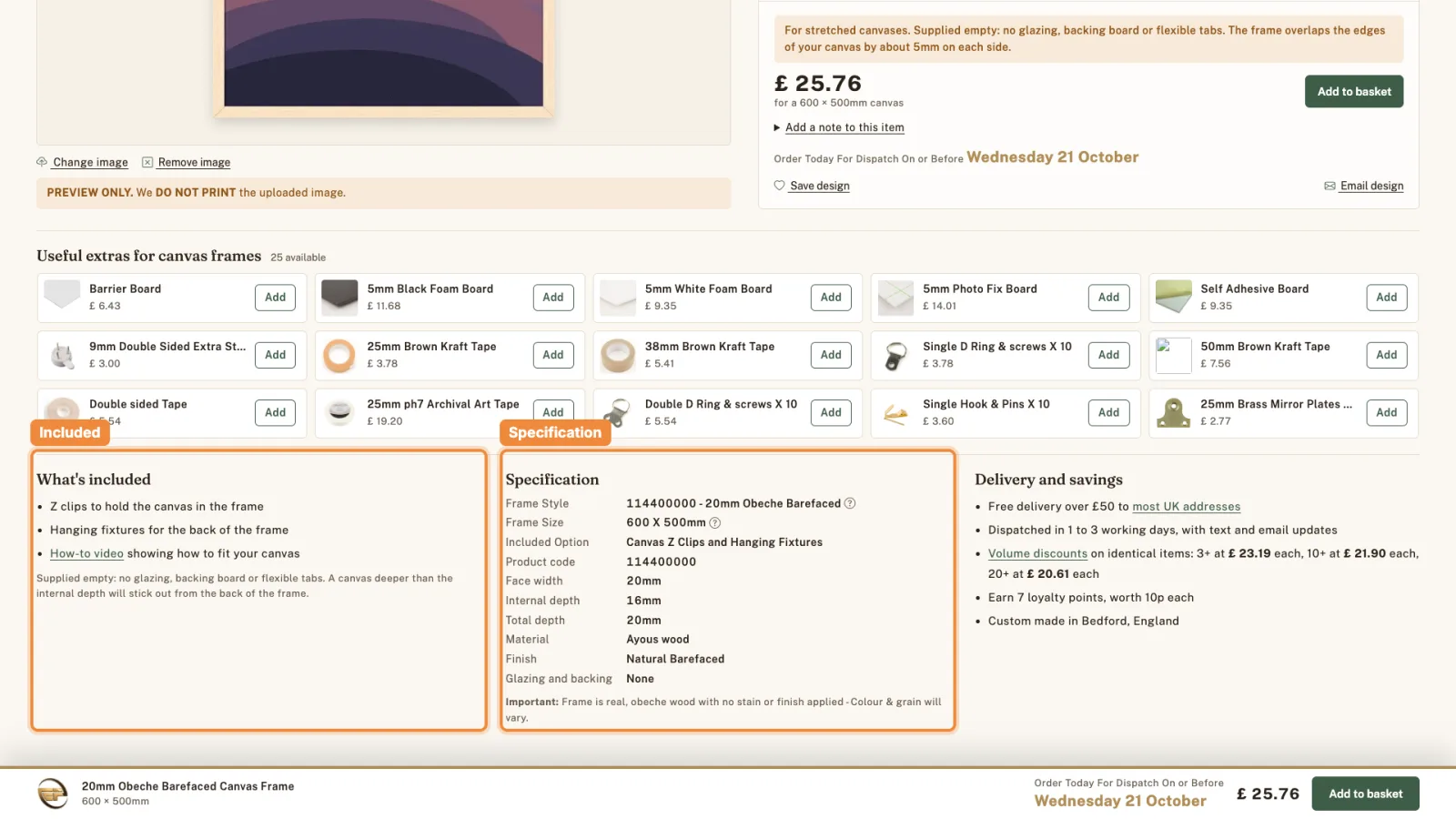Click the Single Hook & Pins product image
Viewport: 1456px width, 819px height.
895,412
